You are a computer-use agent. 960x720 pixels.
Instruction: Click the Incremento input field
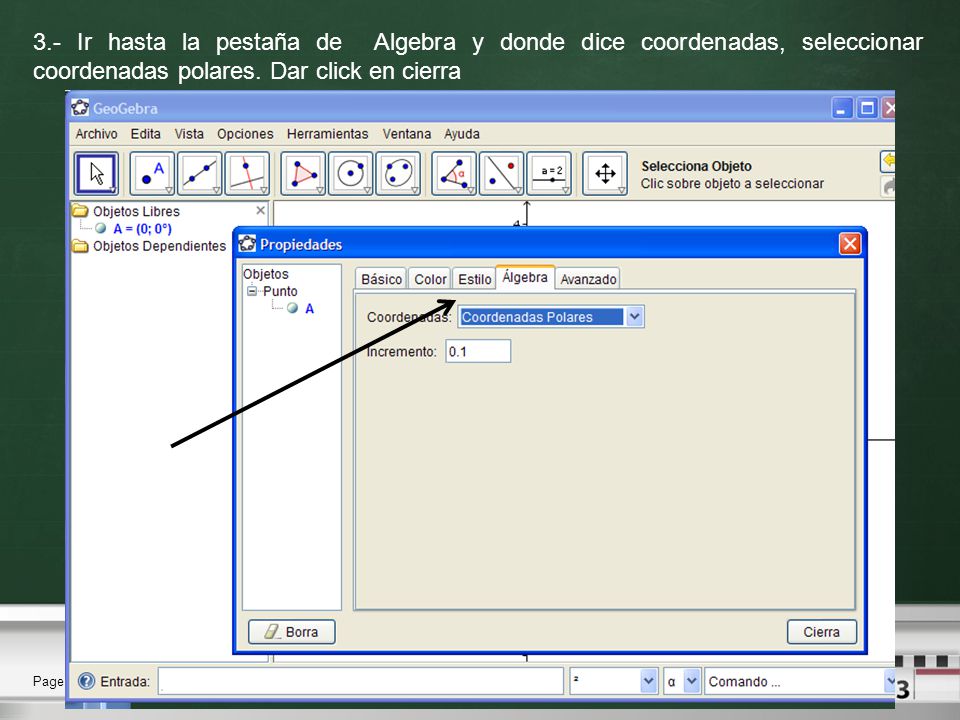(478, 351)
